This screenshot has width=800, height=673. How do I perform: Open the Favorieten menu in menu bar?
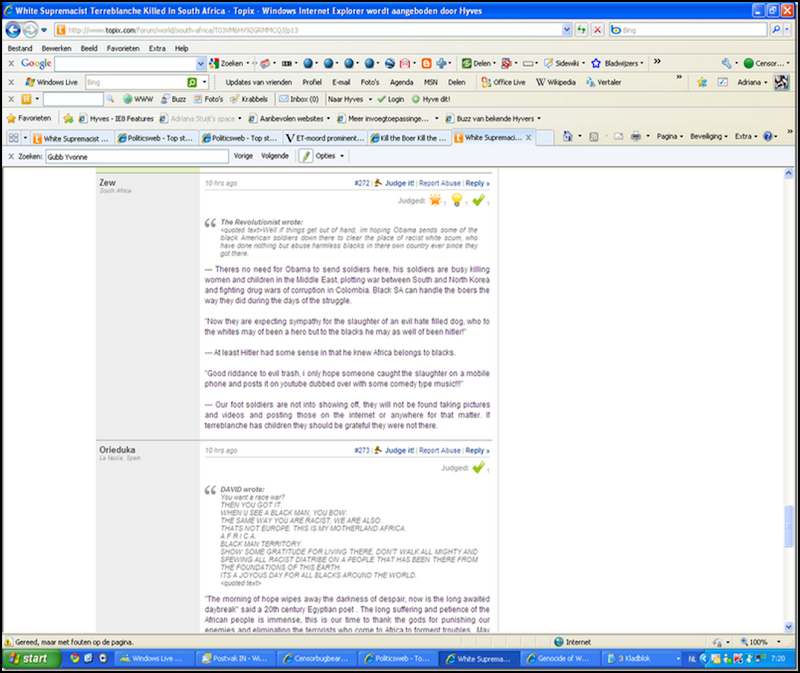[123, 48]
